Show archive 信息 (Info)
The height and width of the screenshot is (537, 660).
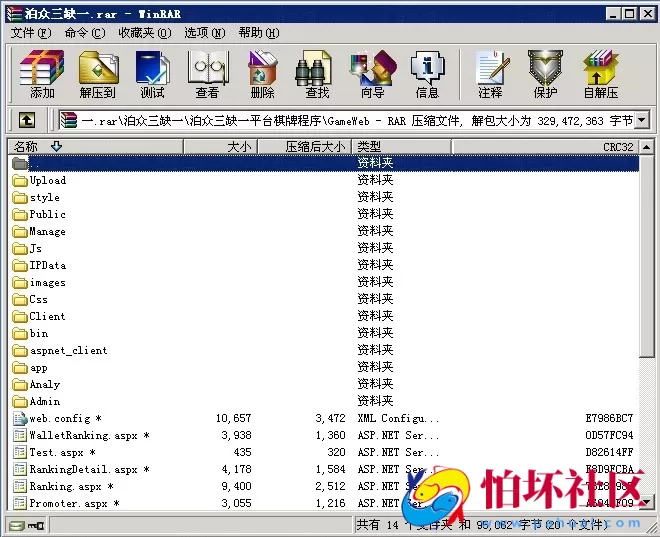(427, 74)
